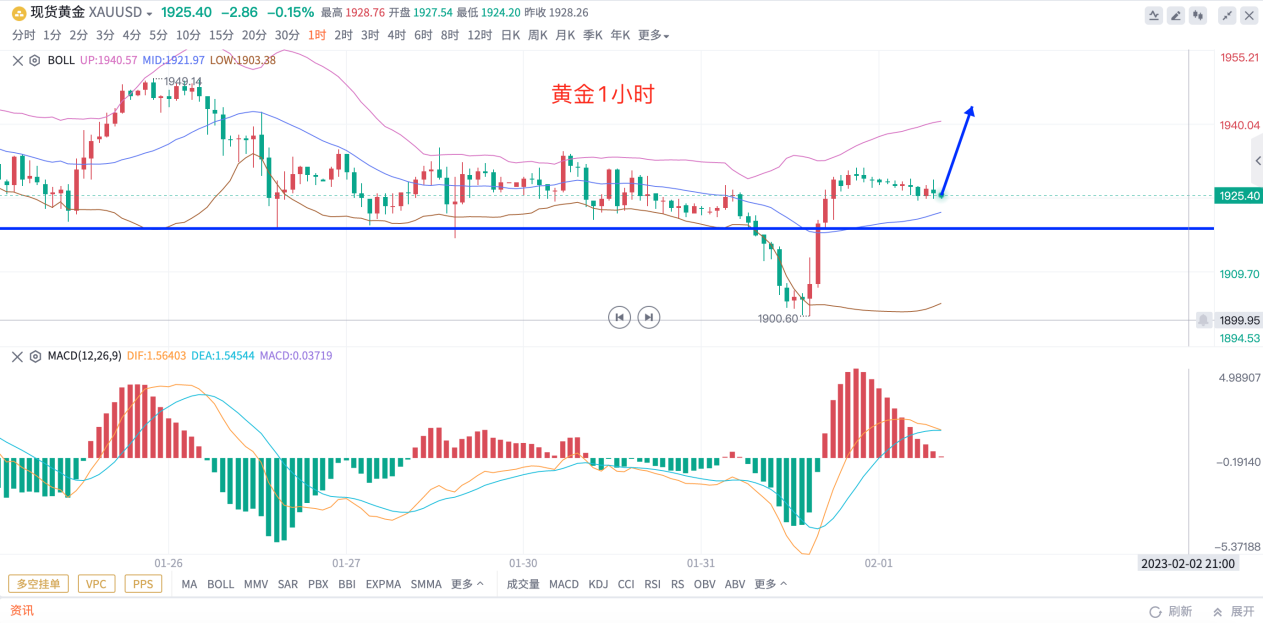Open MACD indicator settings hexagon

click(x=34, y=355)
